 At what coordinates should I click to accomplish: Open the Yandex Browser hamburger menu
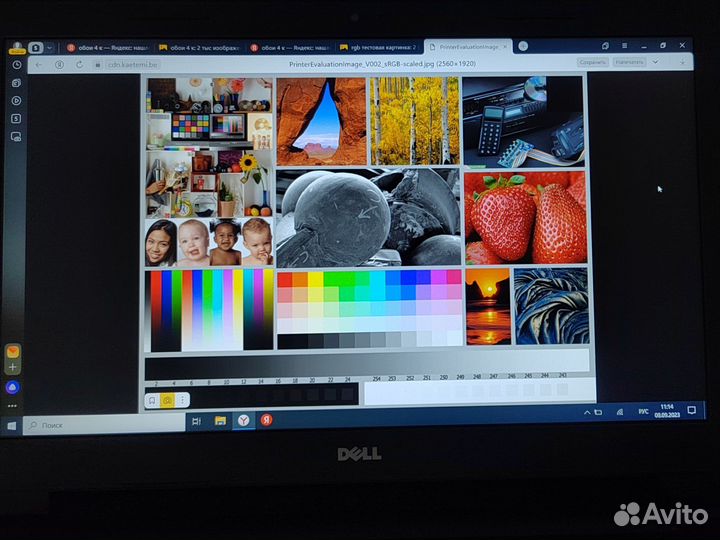point(624,45)
